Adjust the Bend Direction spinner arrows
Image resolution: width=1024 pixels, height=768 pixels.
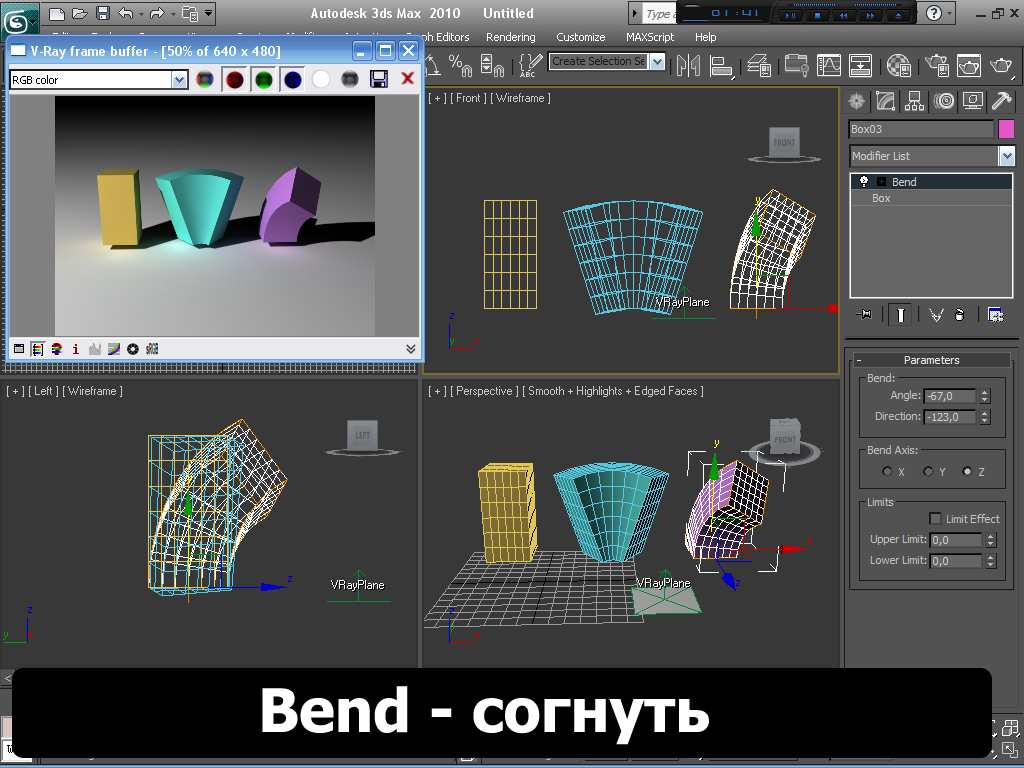tap(985, 417)
